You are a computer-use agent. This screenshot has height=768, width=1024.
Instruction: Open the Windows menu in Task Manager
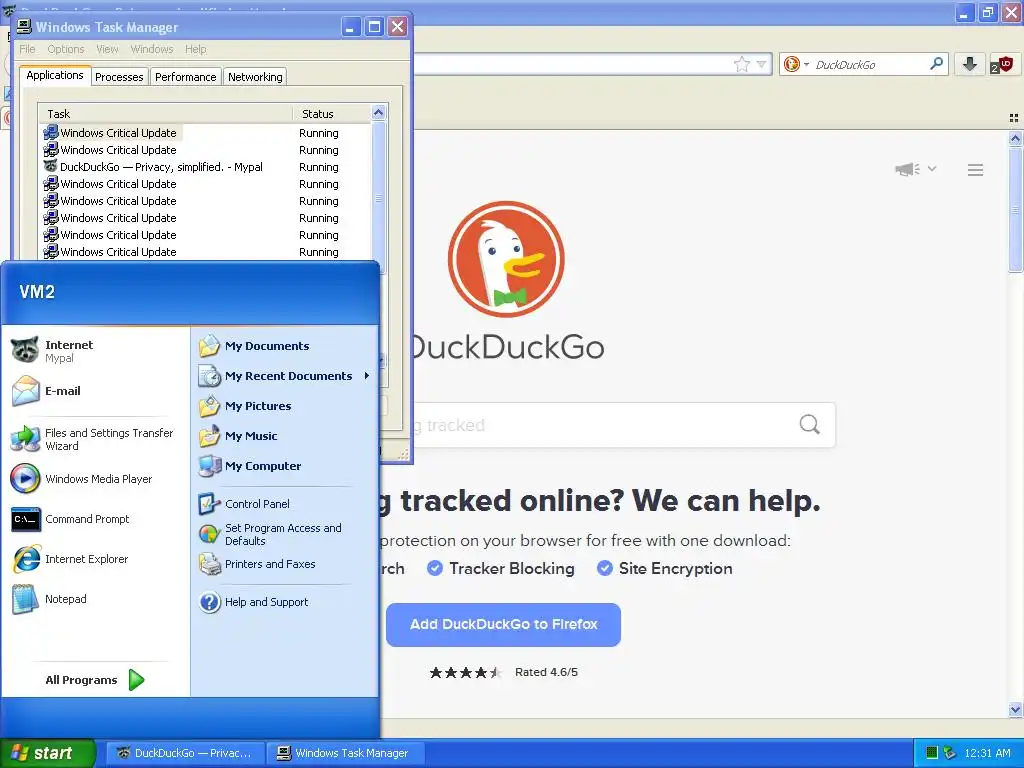[x=152, y=49]
